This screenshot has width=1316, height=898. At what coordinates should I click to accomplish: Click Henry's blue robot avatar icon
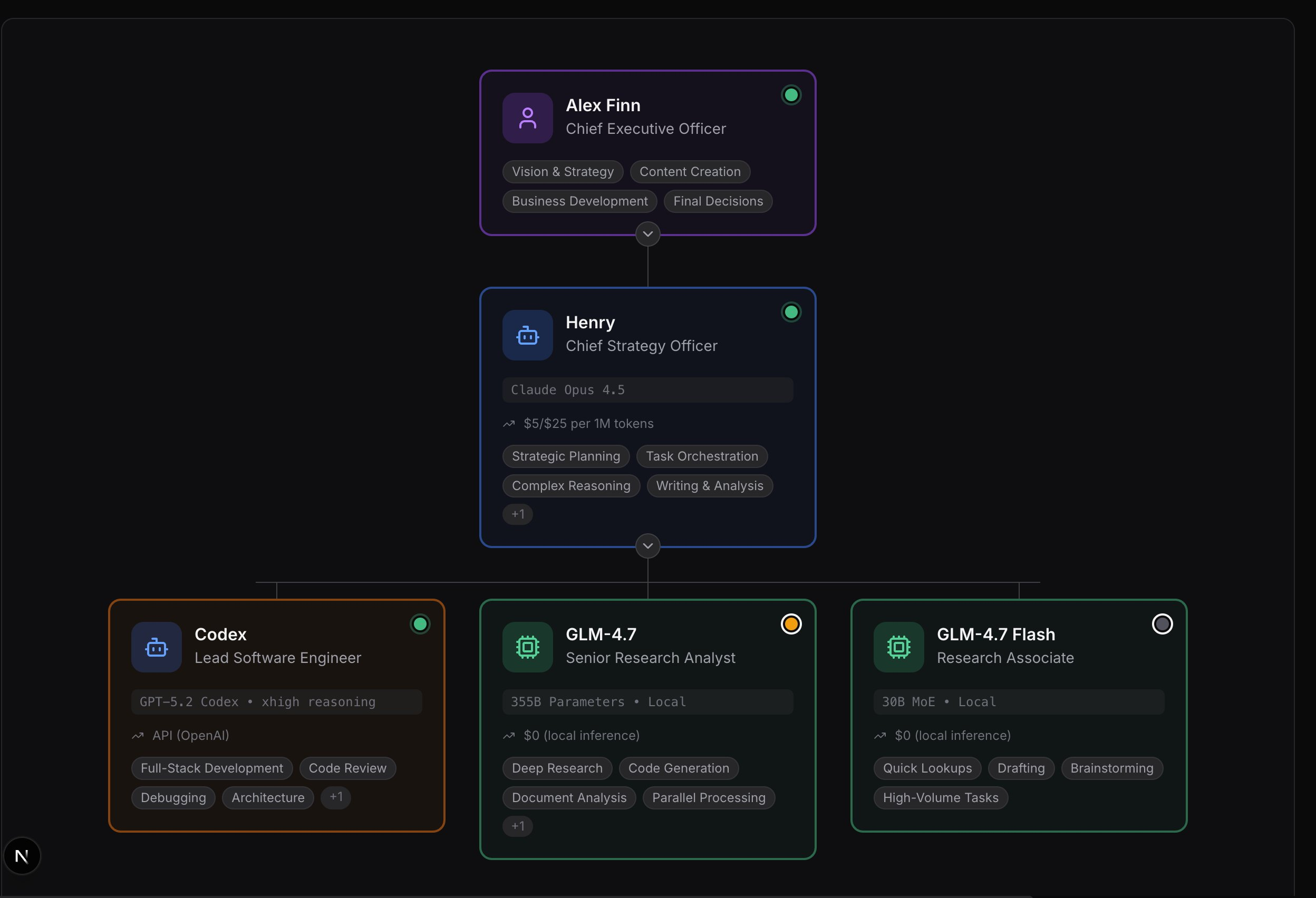click(527, 335)
